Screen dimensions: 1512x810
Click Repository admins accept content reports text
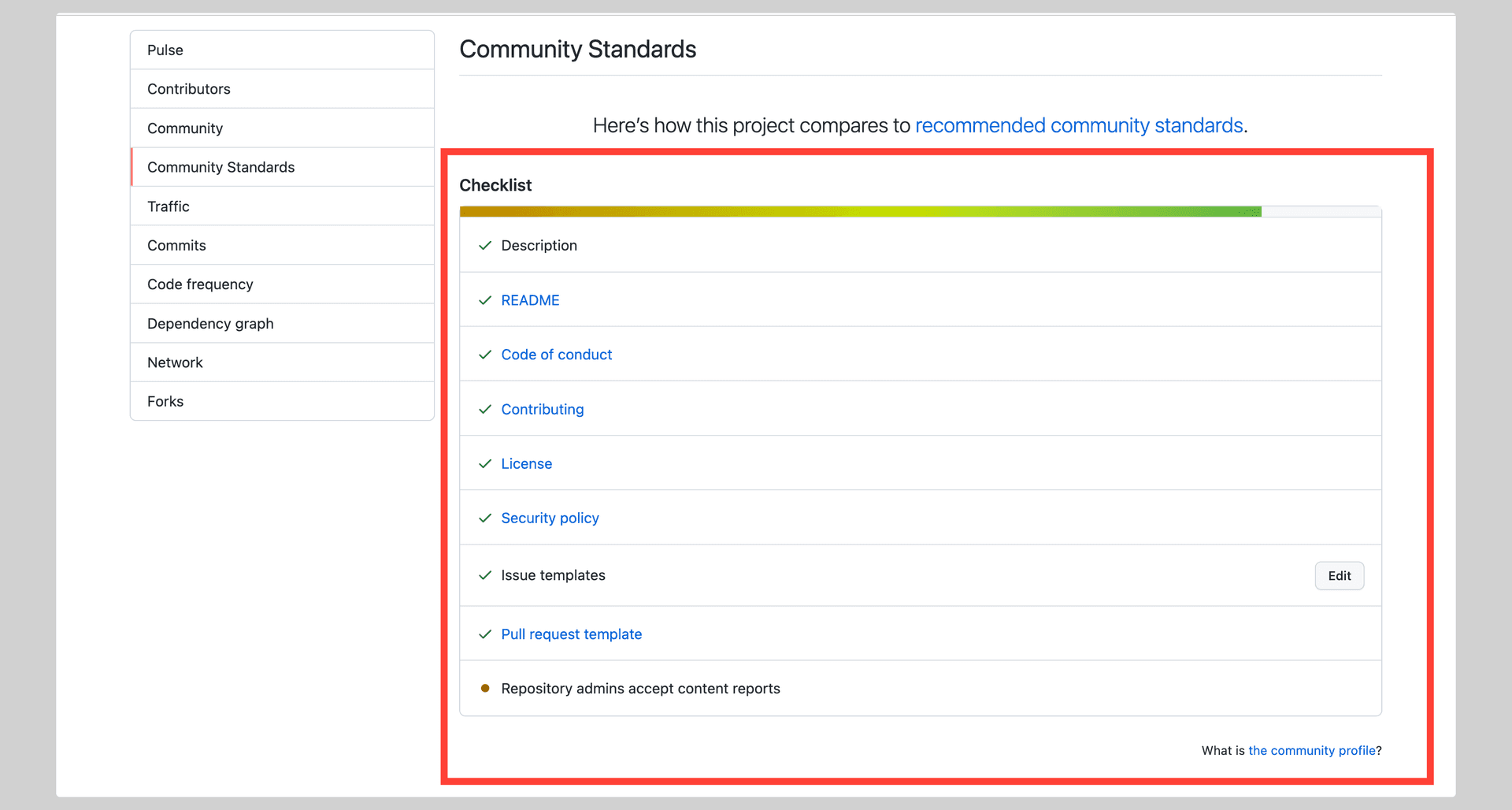pos(640,689)
